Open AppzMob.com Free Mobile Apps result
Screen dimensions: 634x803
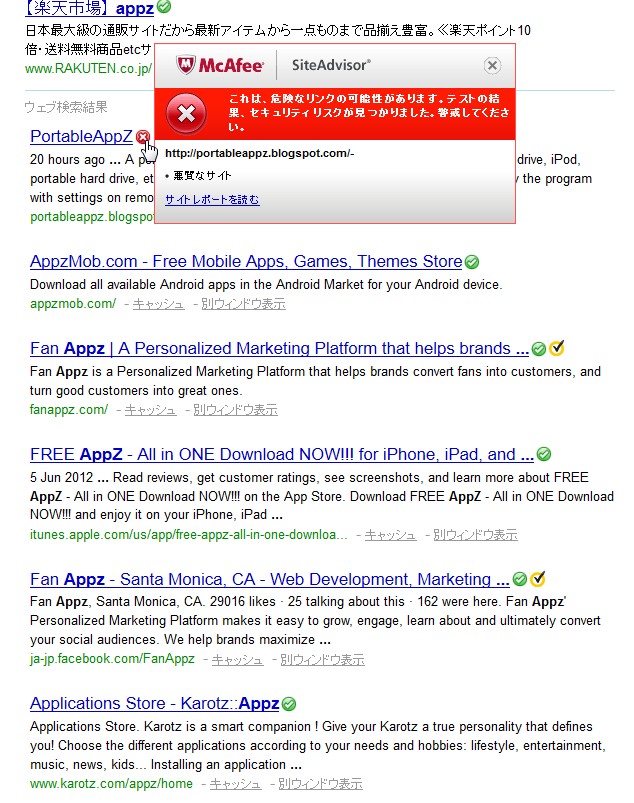tap(246, 262)
